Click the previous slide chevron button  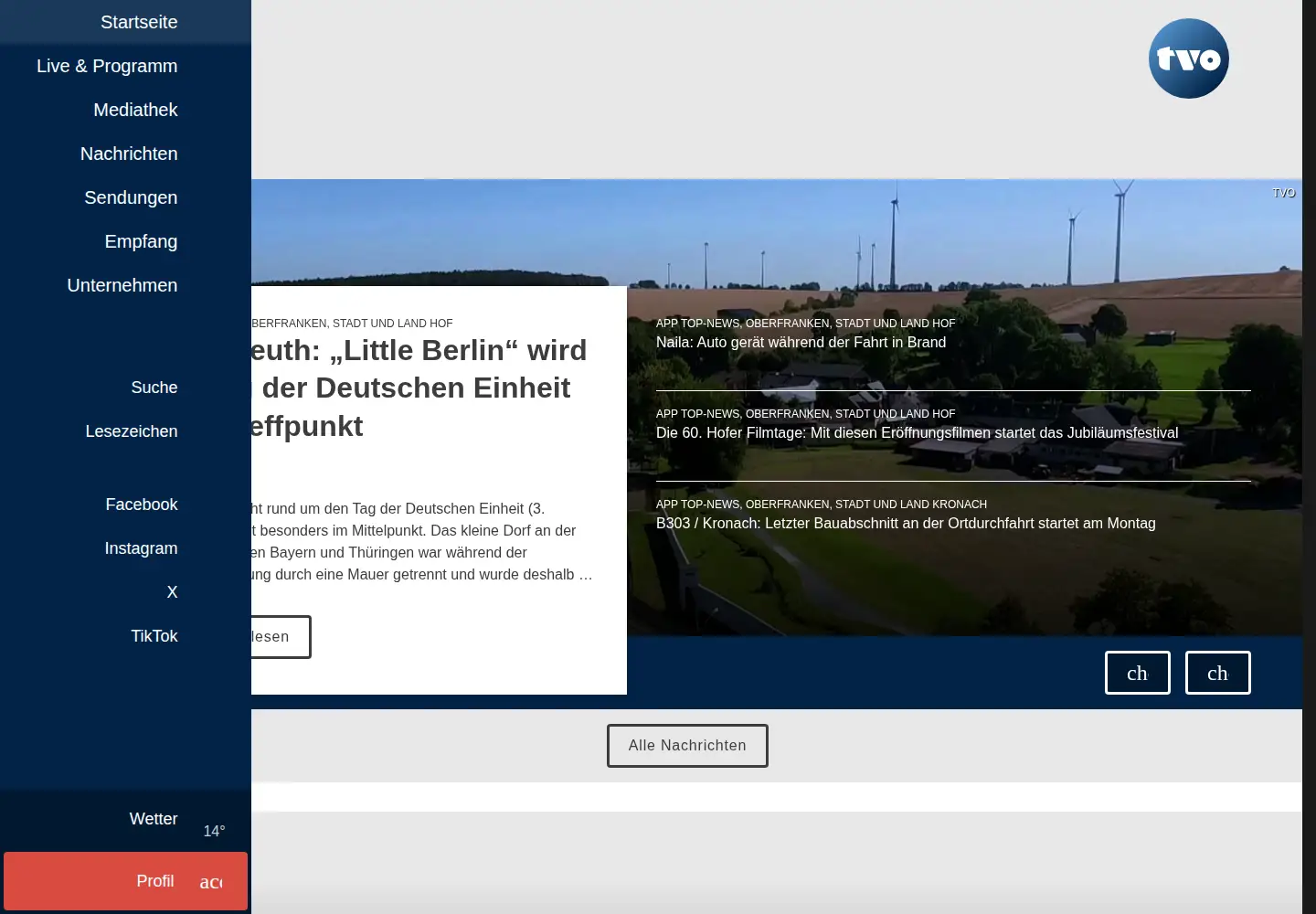tap(1138, 673)
